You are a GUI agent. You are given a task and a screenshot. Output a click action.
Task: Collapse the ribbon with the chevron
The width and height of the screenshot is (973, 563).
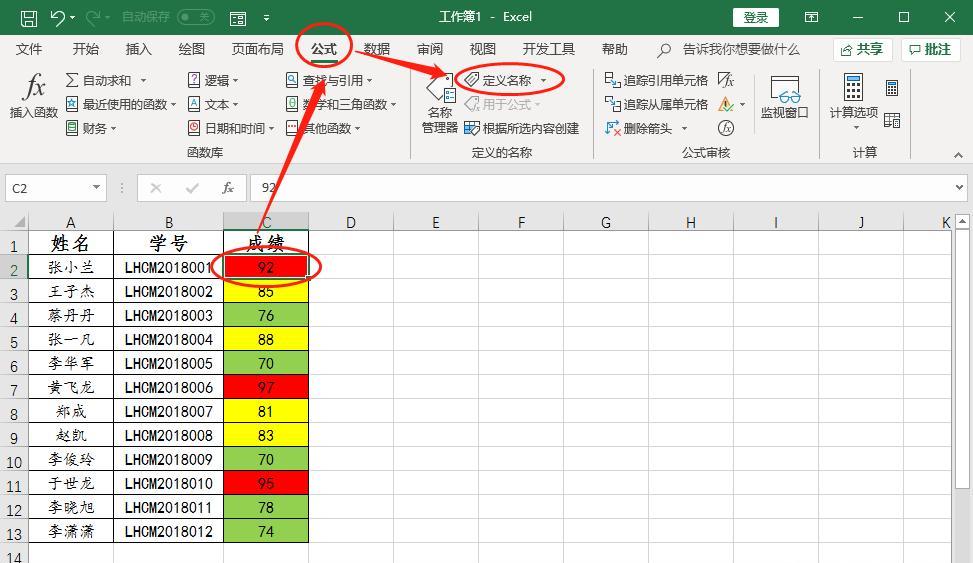(958, 155)
